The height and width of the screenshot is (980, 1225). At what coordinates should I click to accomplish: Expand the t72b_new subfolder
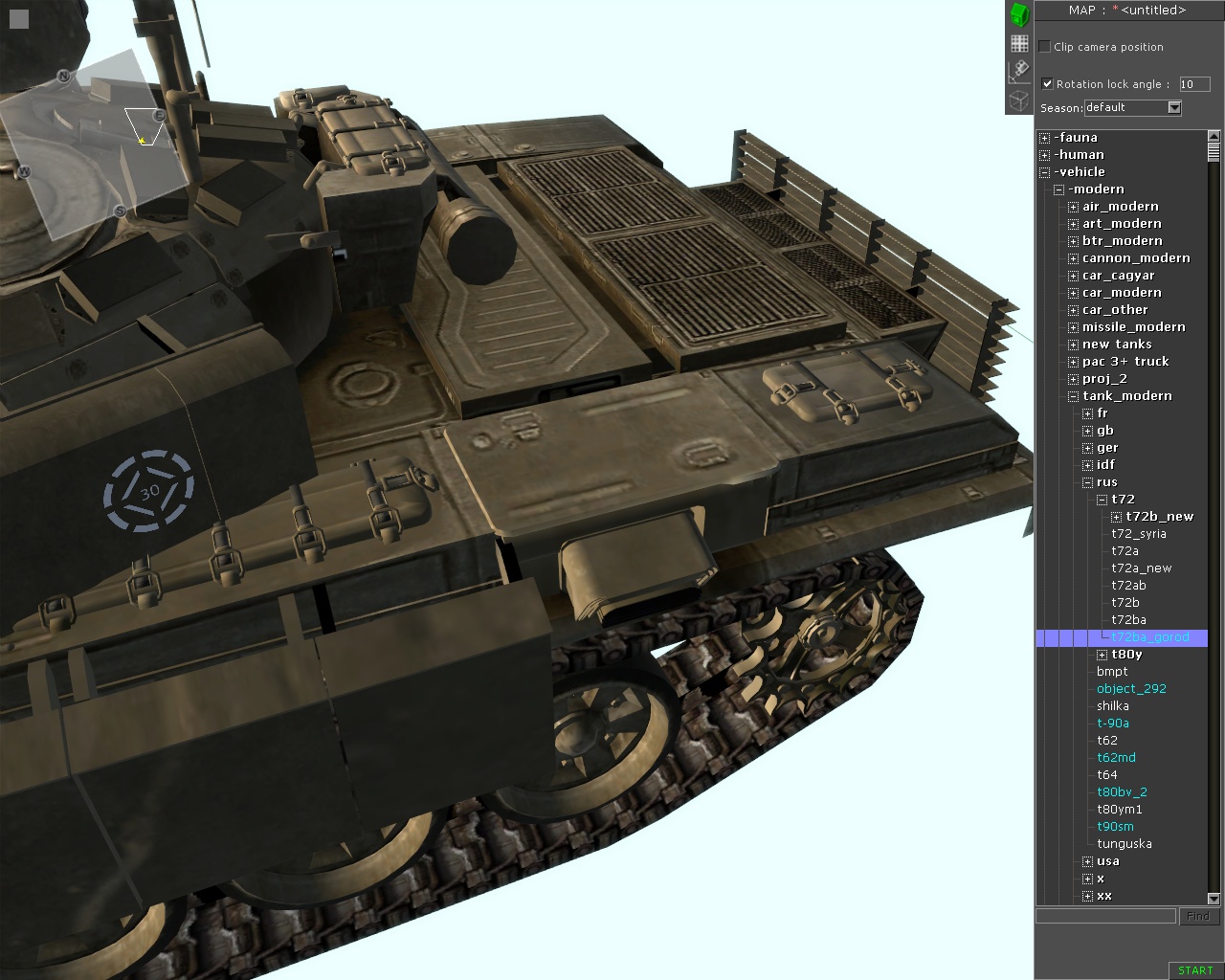point(1116,517)
